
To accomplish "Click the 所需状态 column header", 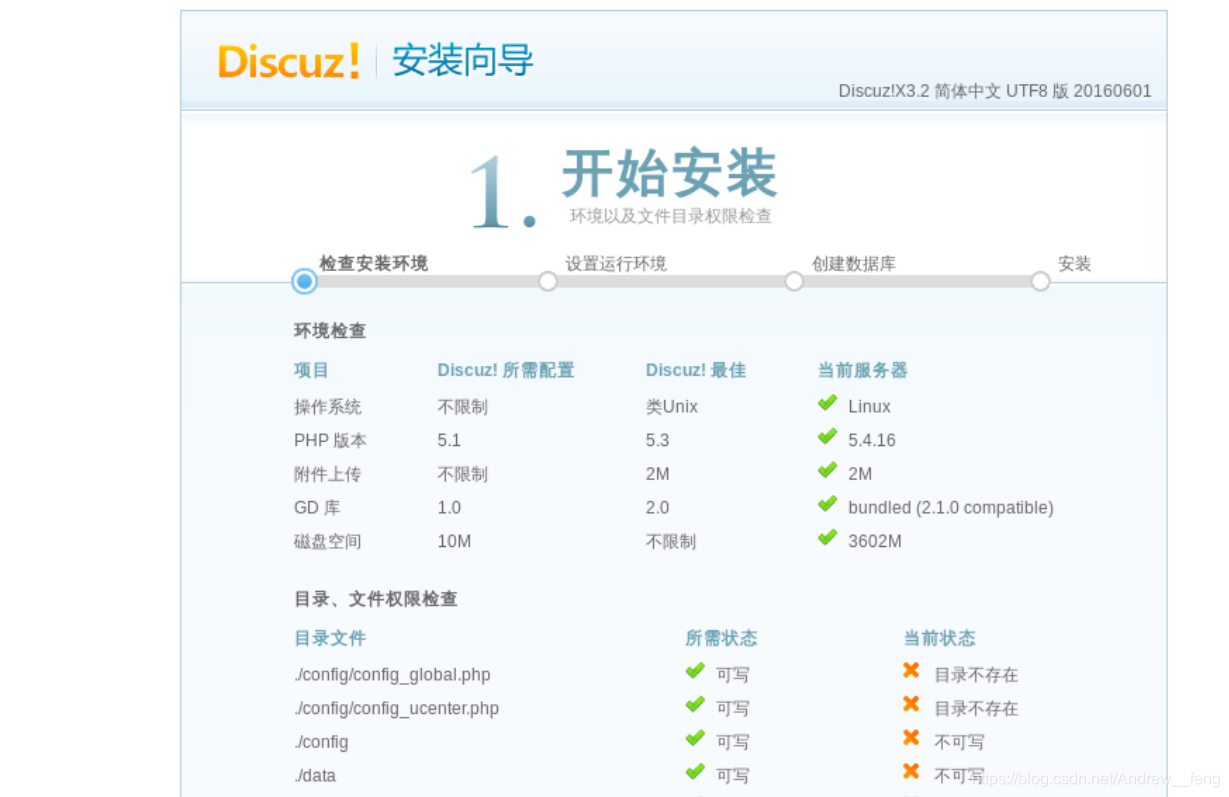I will coord(721,638).
